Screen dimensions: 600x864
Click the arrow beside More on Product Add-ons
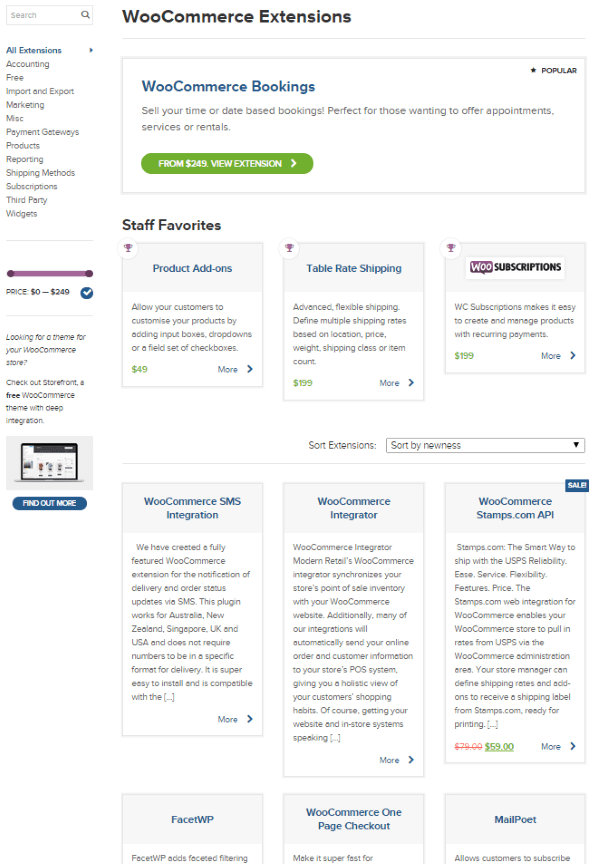(x=250, y=369)
